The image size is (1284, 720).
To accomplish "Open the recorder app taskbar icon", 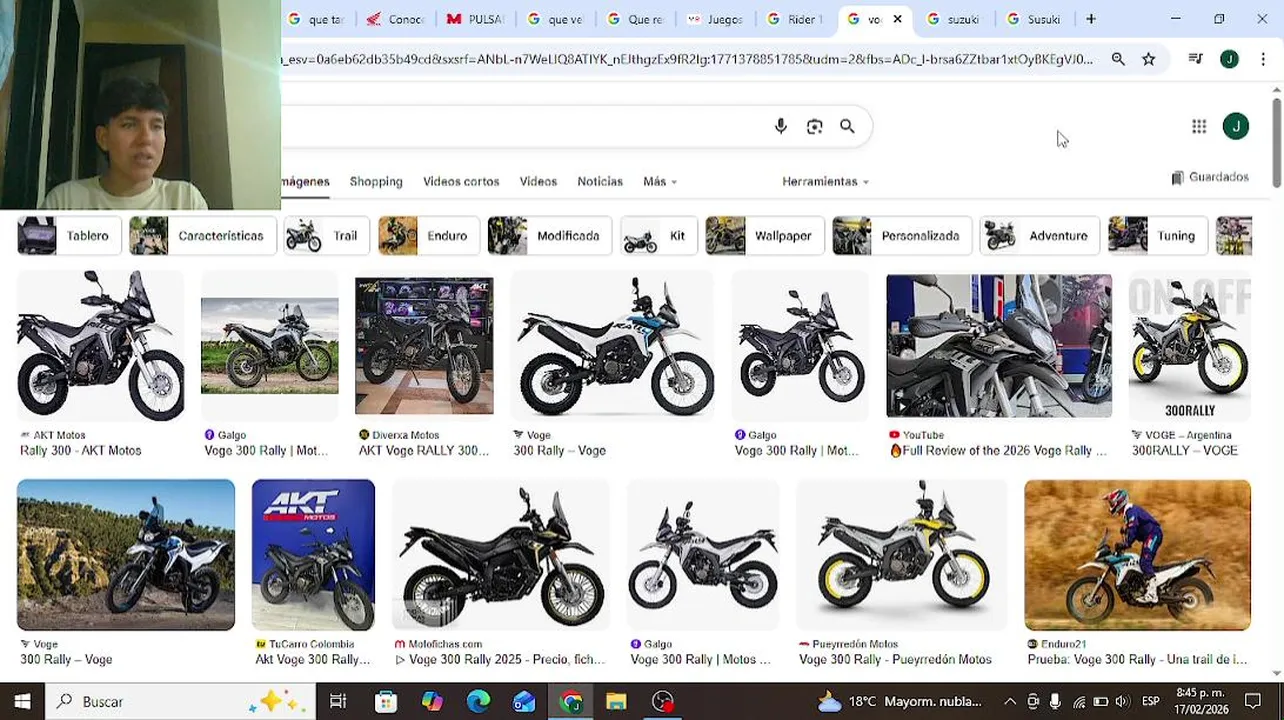I will coord(663,702).
